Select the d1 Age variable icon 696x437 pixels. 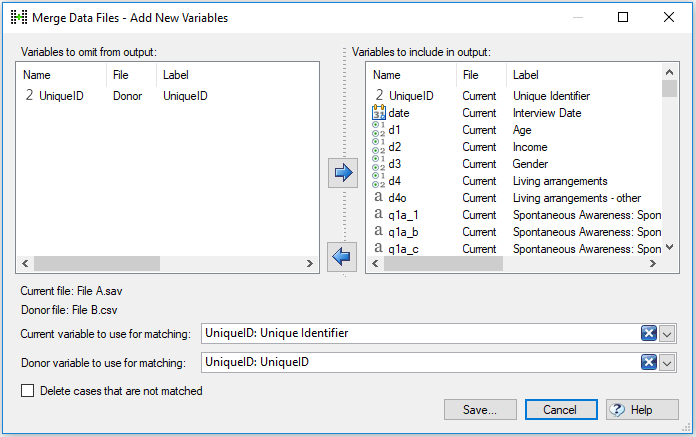[x=378, y=130]
